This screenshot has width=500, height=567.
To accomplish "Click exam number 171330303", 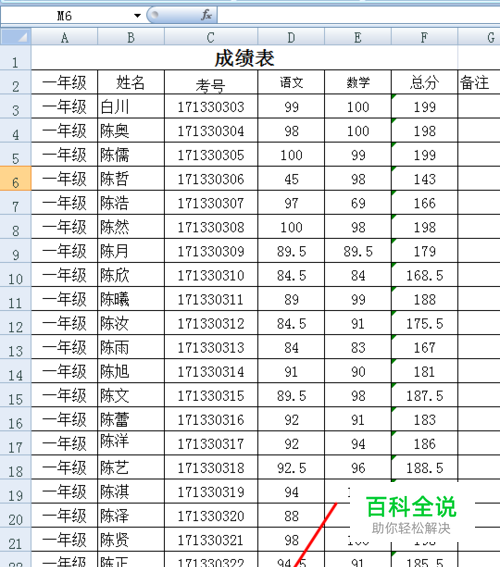I will pos(211,107).
